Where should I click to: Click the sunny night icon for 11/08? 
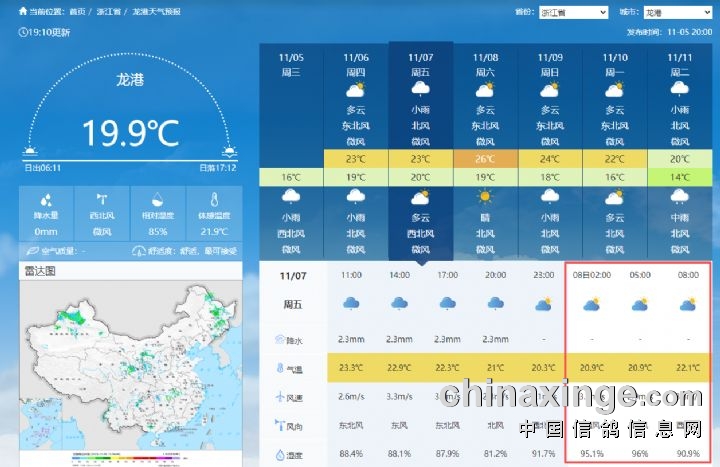coord(485,197)
